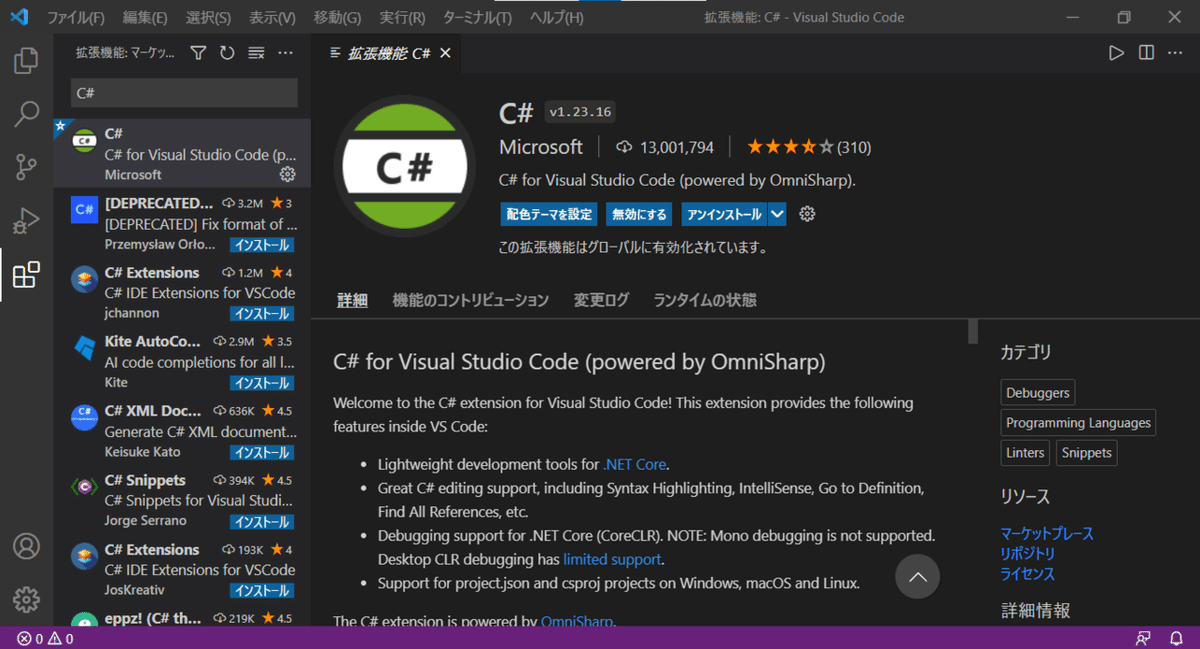Refresh the extensions list
Screen dimensions: 1200x649
(x=227, y=53)
